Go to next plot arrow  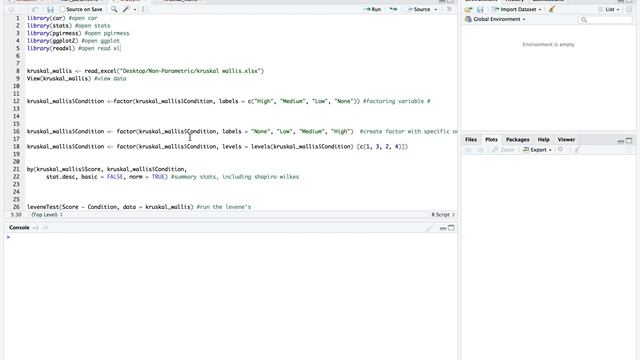(x=480, y=150)
